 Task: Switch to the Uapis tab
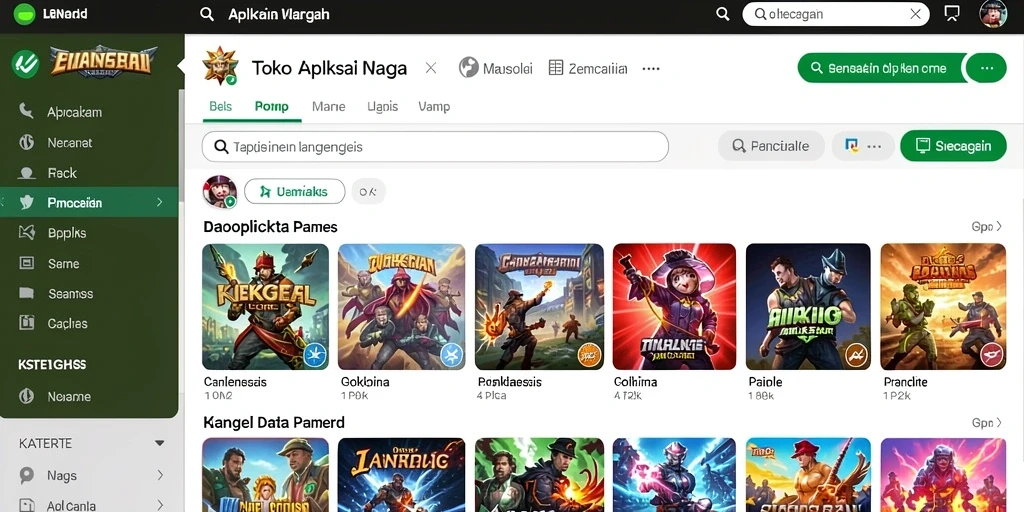pyautogui.click(x=383, y=106)
